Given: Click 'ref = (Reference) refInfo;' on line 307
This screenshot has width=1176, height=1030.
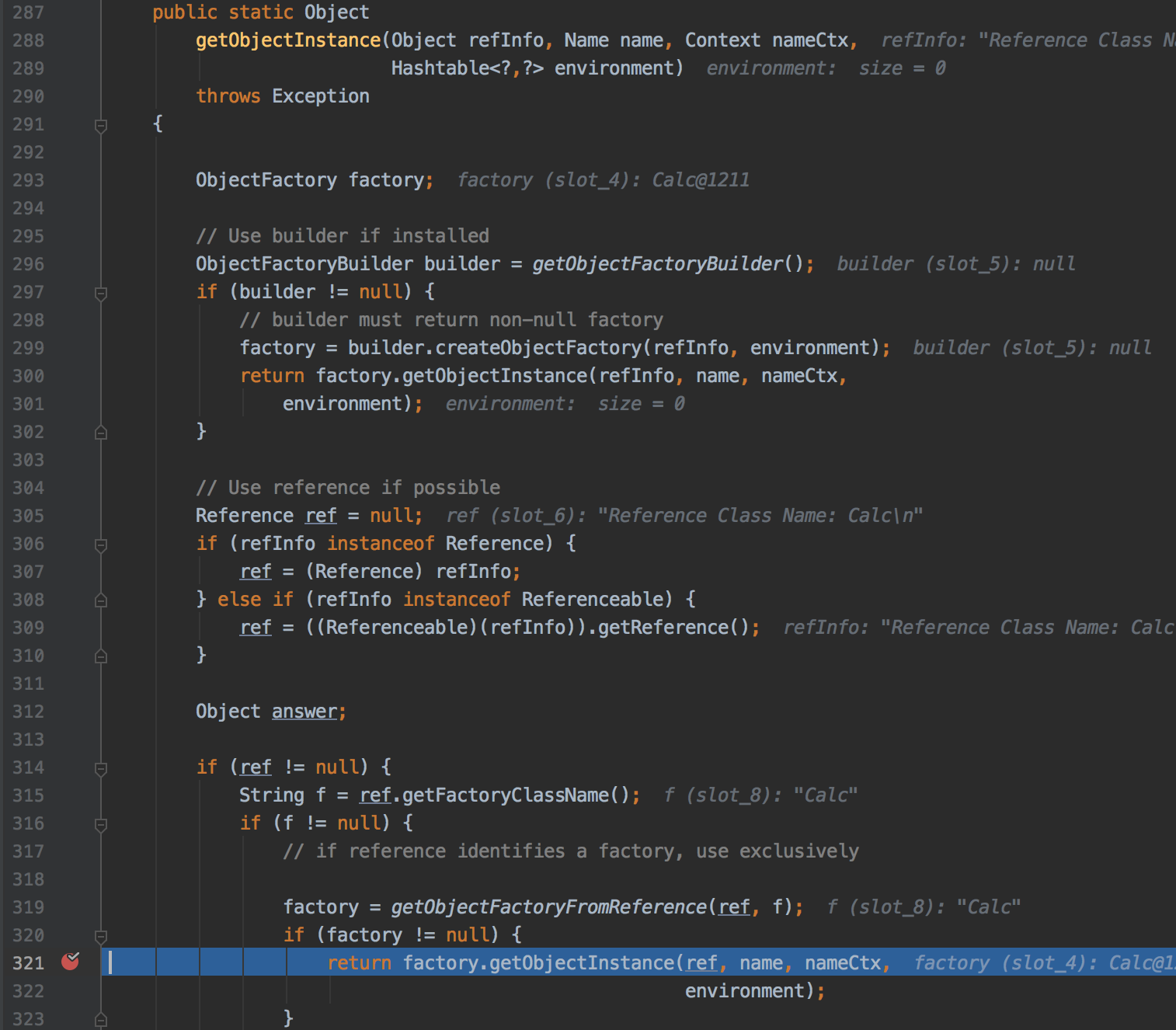Looking at the screenshot, I should tap(380, 572).
